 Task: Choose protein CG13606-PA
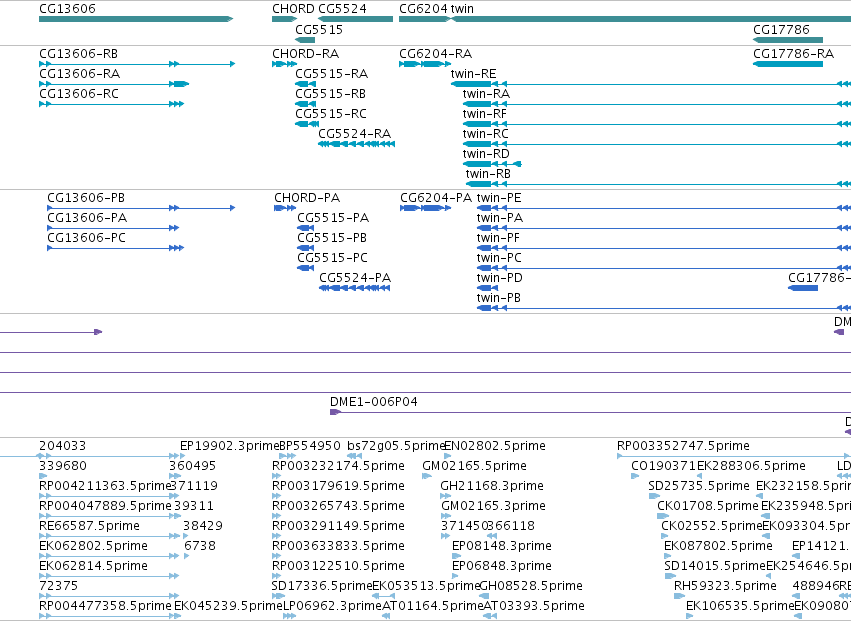tap(87, 218)
